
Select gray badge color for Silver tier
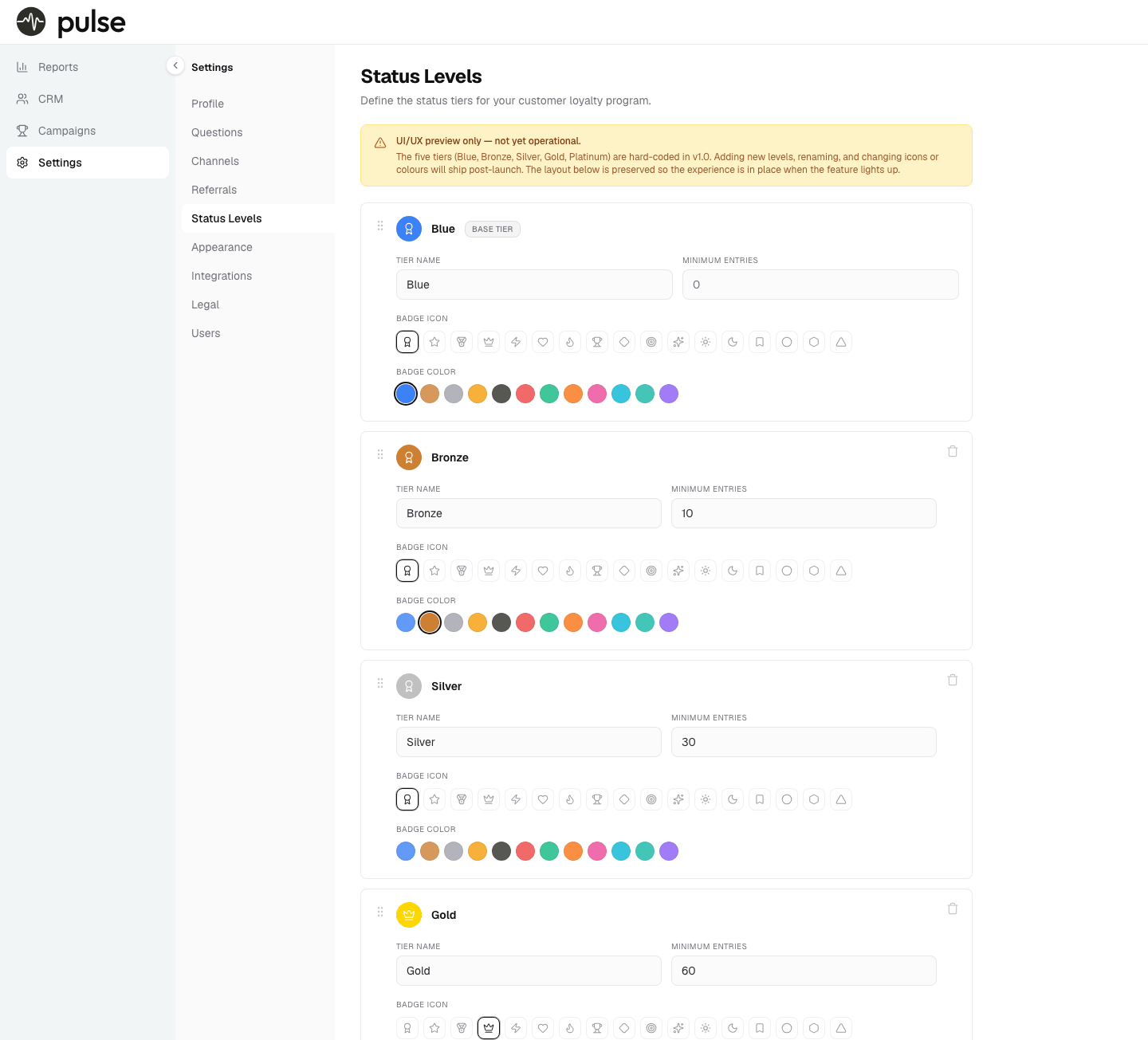(454, 851)
